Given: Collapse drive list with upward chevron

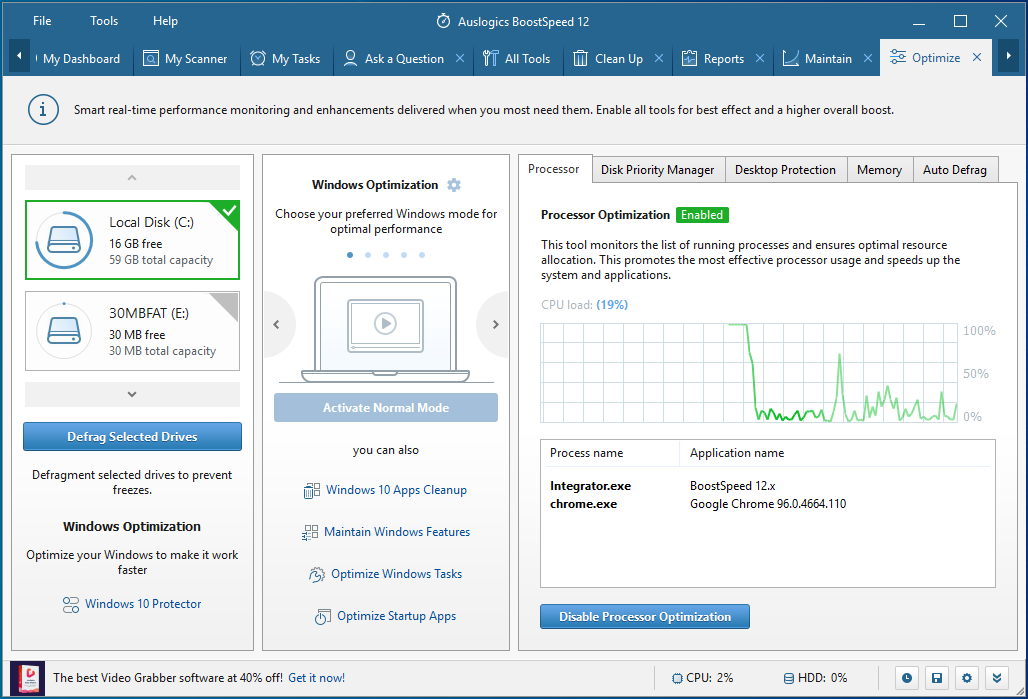Looking at the screenshot, I should click(x=132, y=178).
